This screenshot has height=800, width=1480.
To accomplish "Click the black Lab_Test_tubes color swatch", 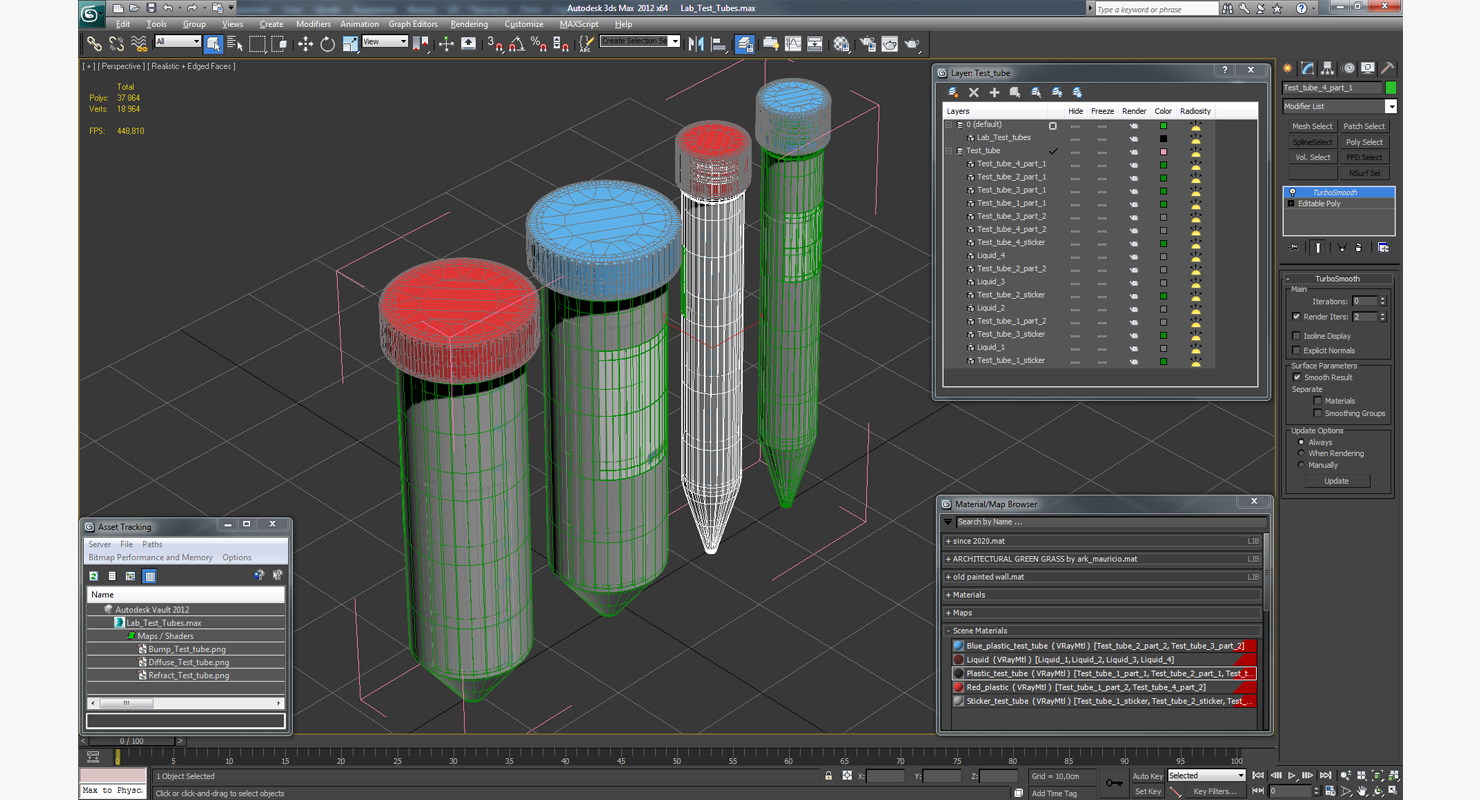I will [1163, 138].
